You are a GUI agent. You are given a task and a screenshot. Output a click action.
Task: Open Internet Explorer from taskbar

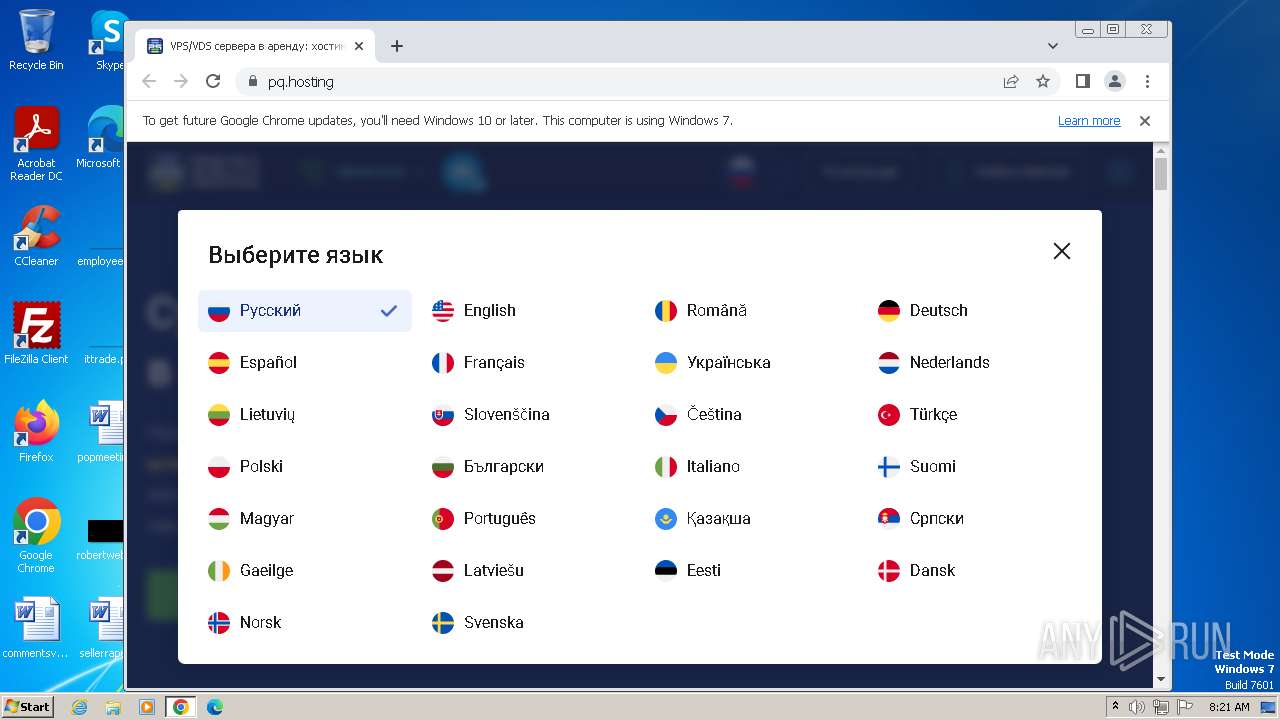tap(80, 707)
